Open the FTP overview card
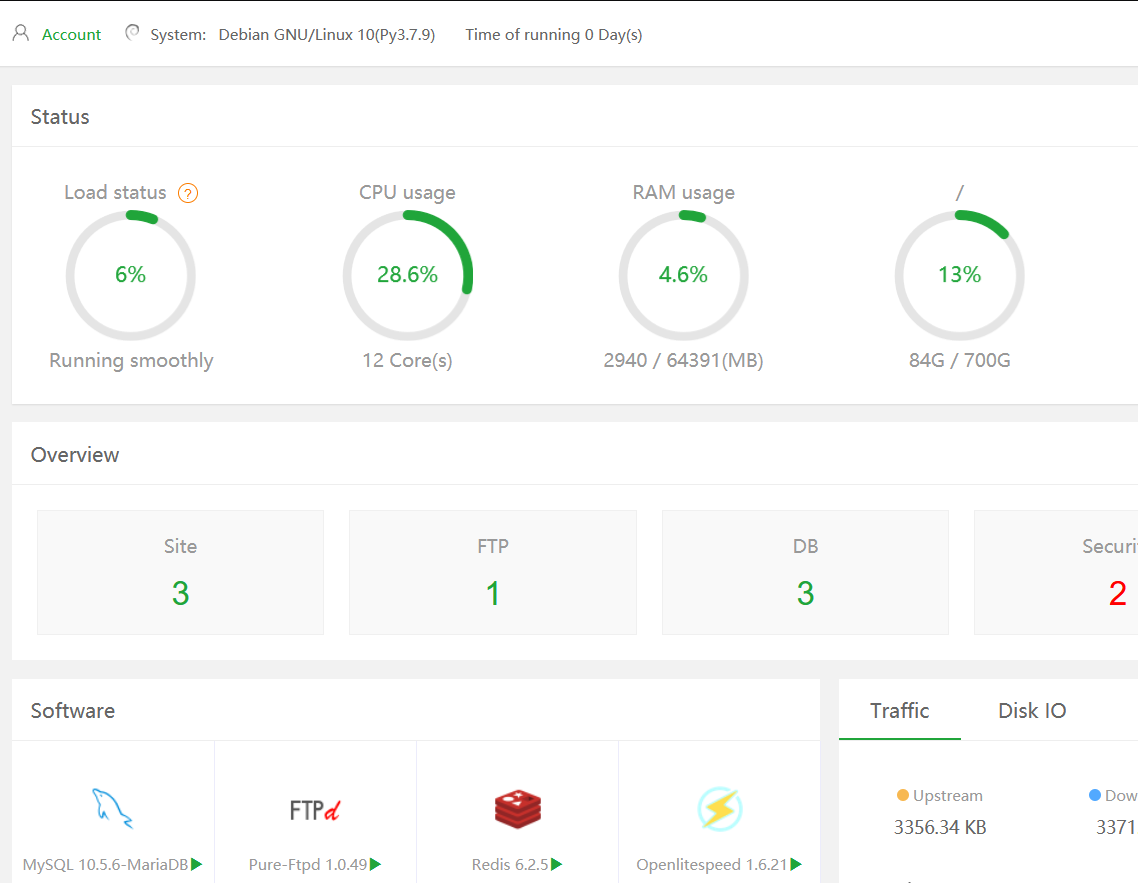Screen dimensions: 1138x883 [x=493, y=572]
